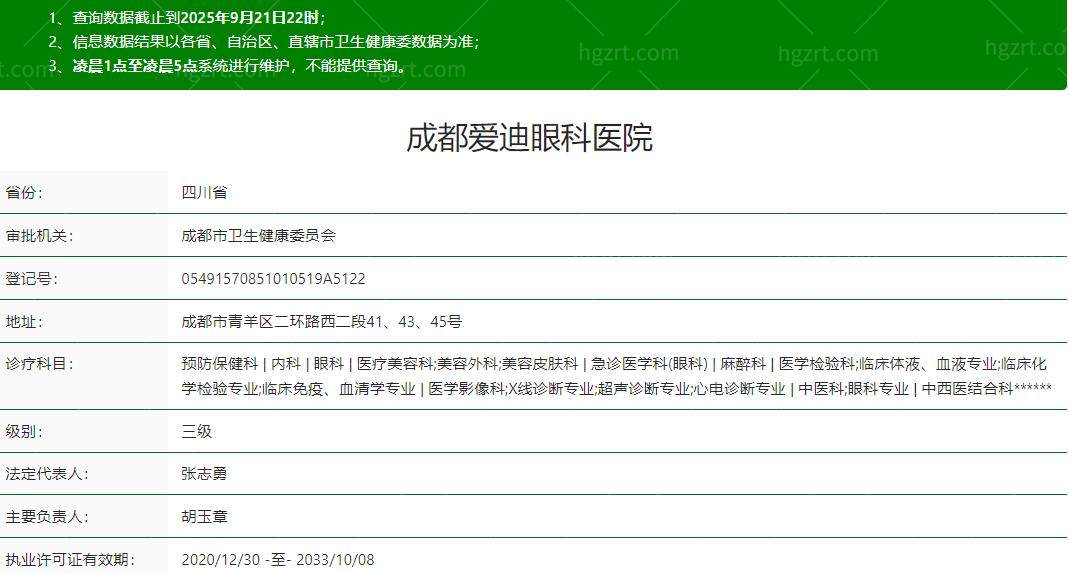Click the departments line starting 学检验专业
The height and width of the screenshot is (573, 1069).
point(616,389)
